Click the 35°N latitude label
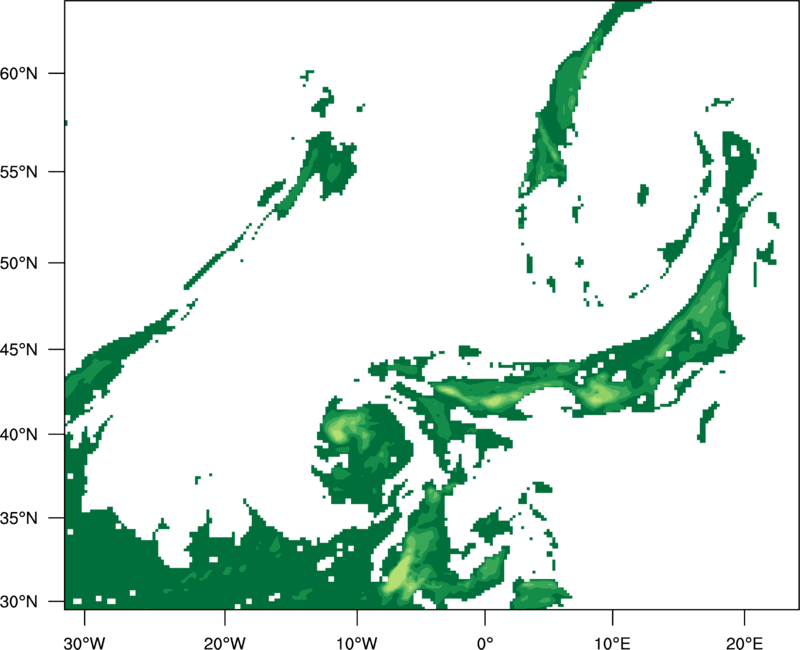 [x=18, y=518]
